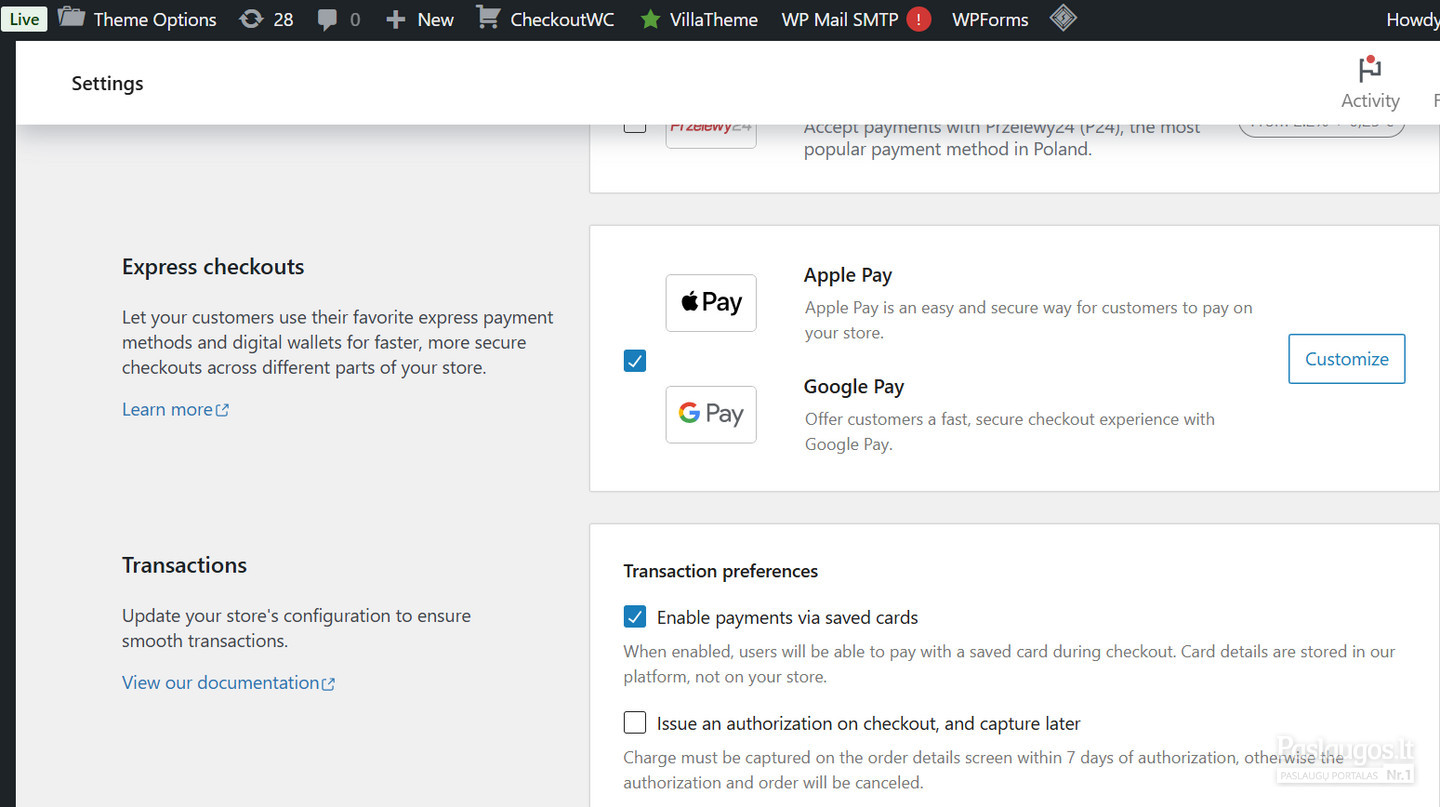Click the Transactions section heading
This screenshot has width=1440, height=807.
pyautogui.click(x=184, y=565)
